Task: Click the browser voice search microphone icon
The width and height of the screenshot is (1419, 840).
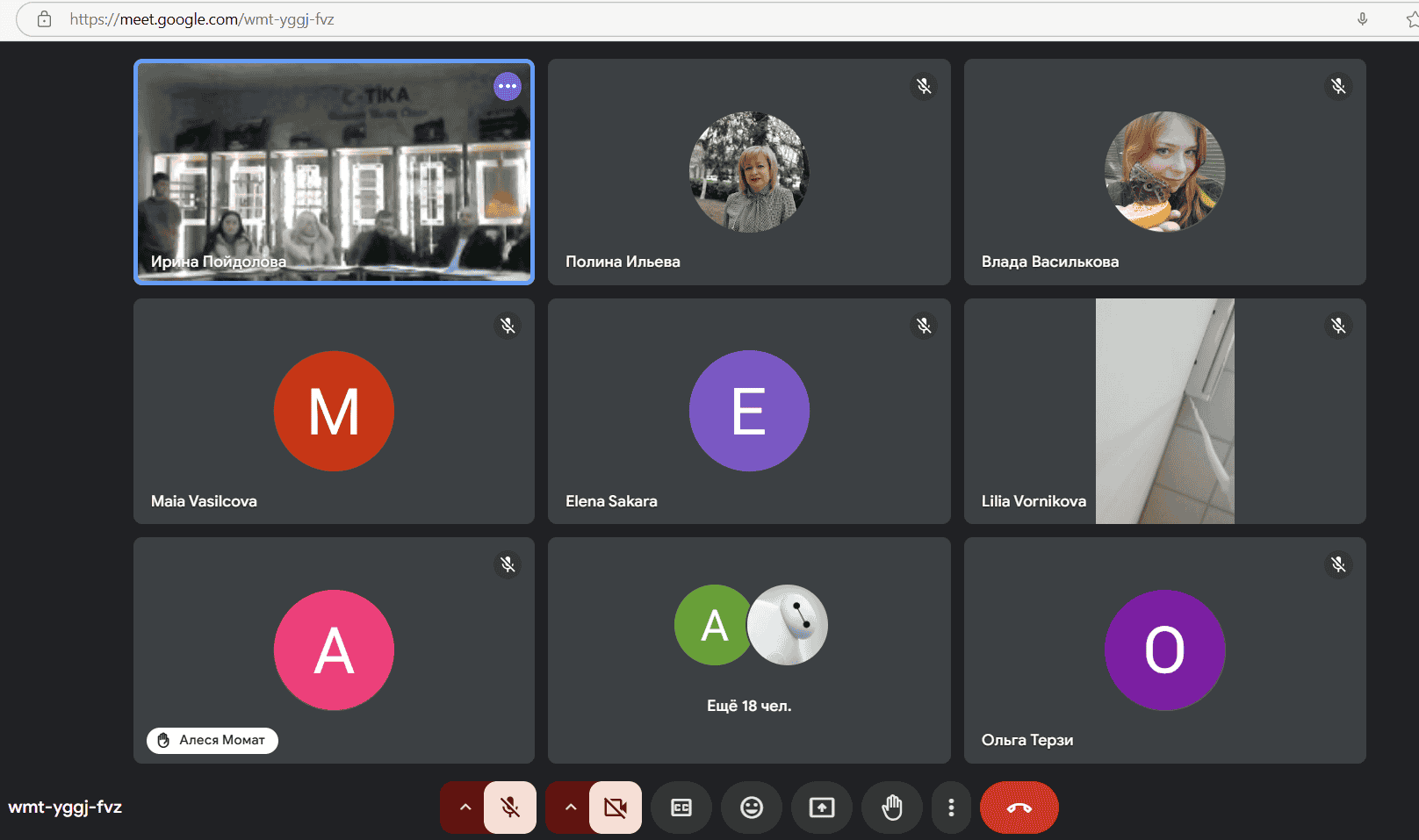Action: point(1362,19)
